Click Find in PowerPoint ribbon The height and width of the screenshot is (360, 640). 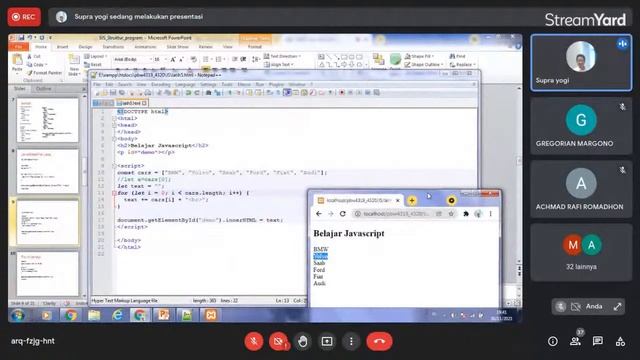pyautogui.click(x=458, y=56)
